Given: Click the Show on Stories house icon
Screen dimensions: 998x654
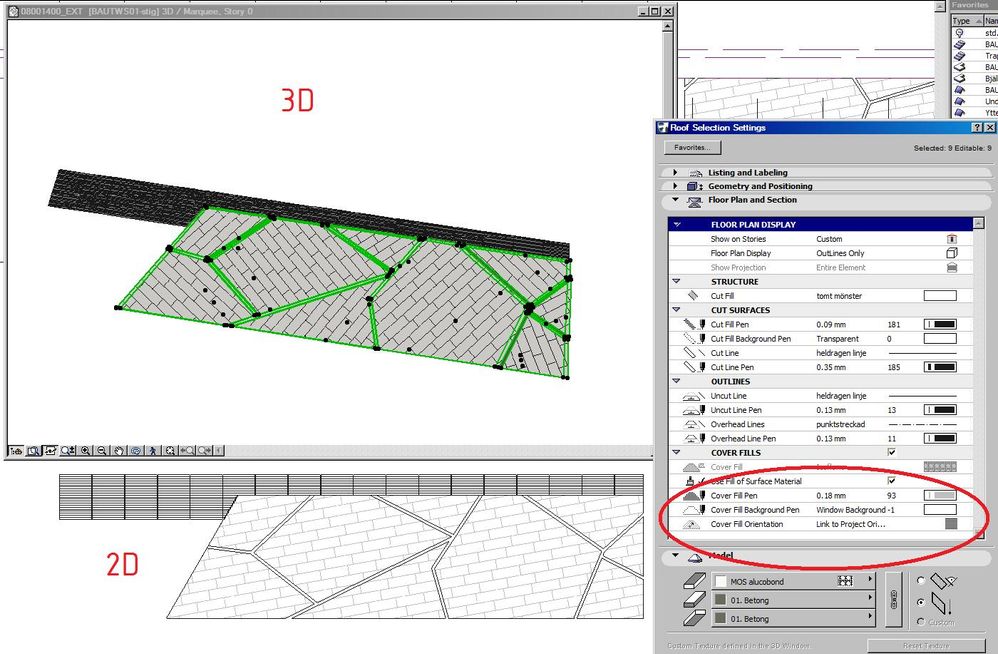Looking at the screenshot, I should (x=952, y=239).
